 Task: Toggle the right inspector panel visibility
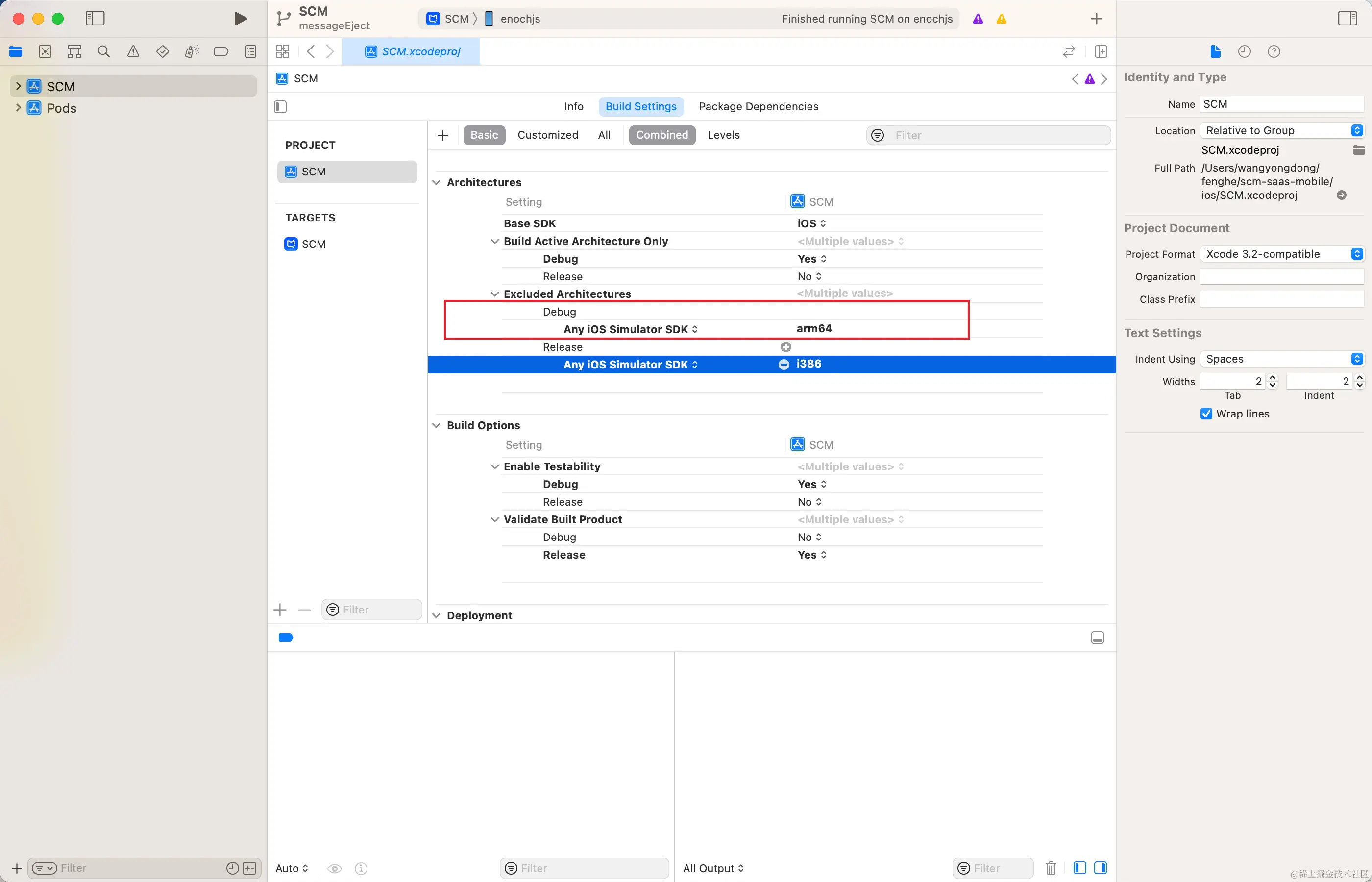[1347, 18]
